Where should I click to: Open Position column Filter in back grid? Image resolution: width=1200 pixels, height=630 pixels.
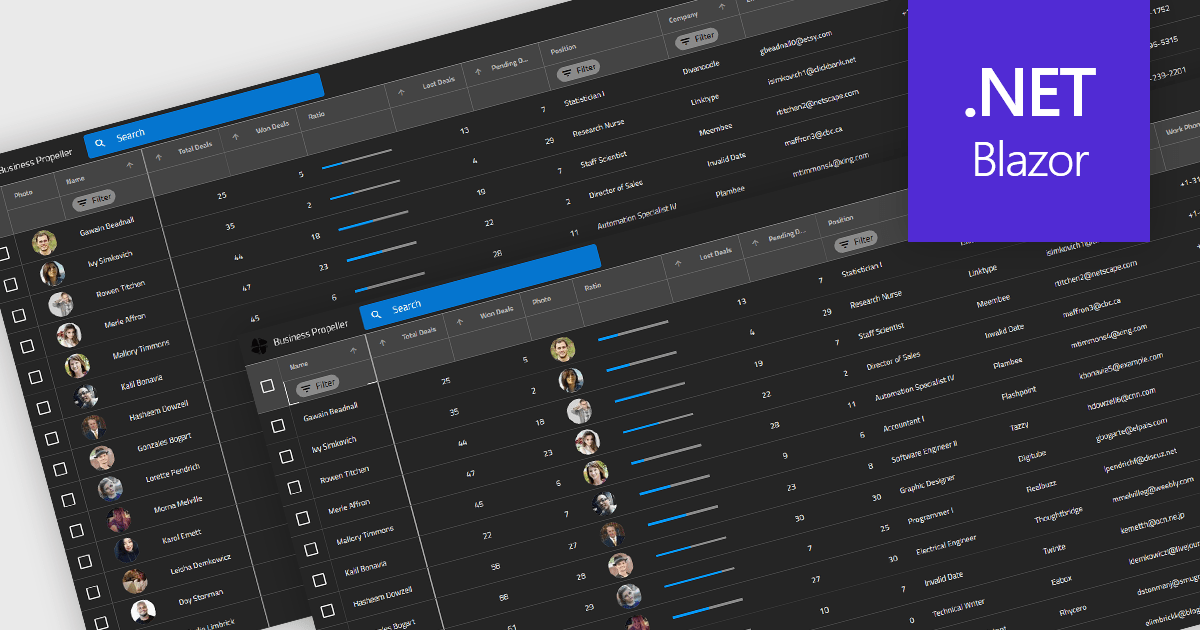(x=579, y=70)
